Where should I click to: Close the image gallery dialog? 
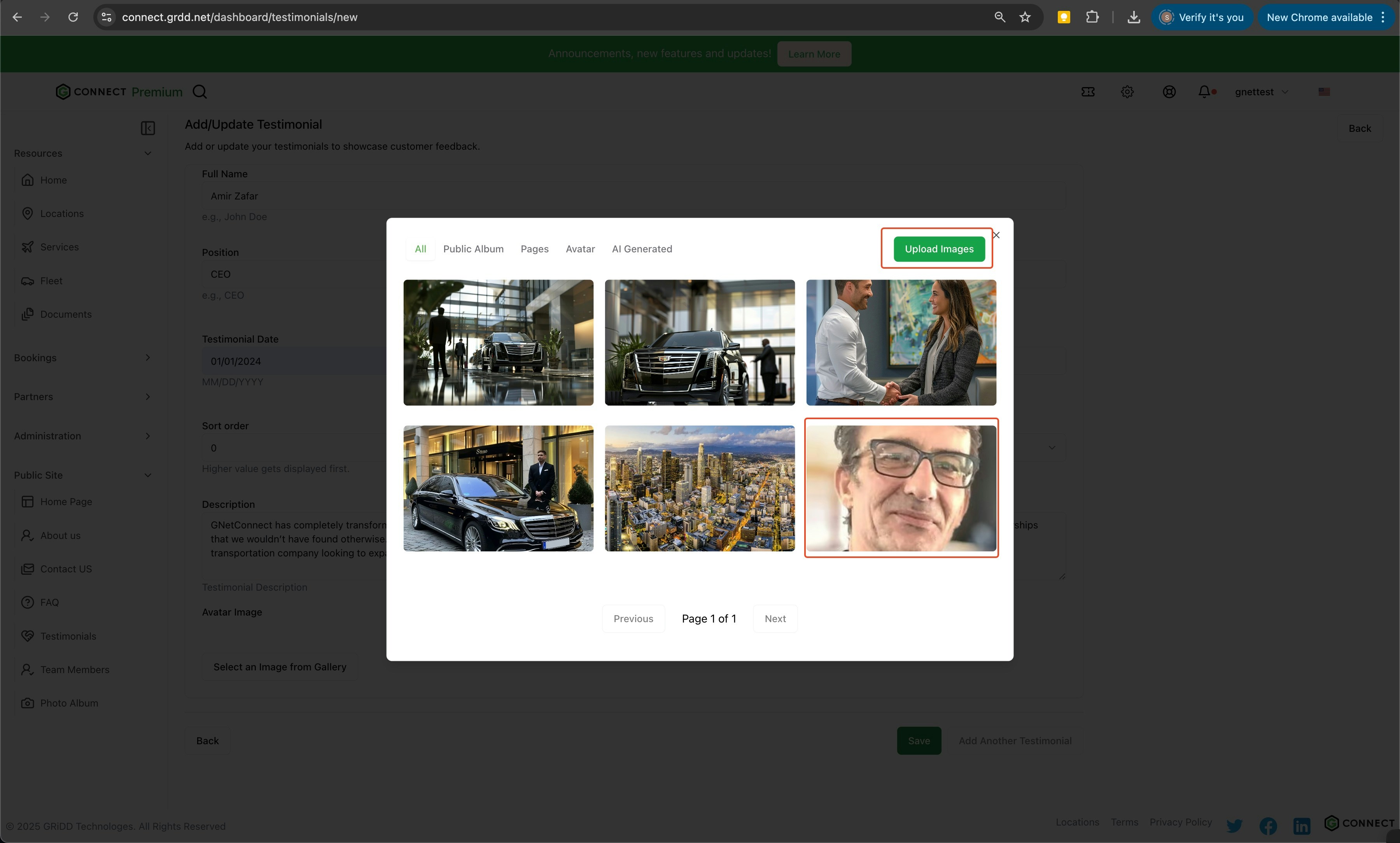pyautogui.click(x=996, y=234)
